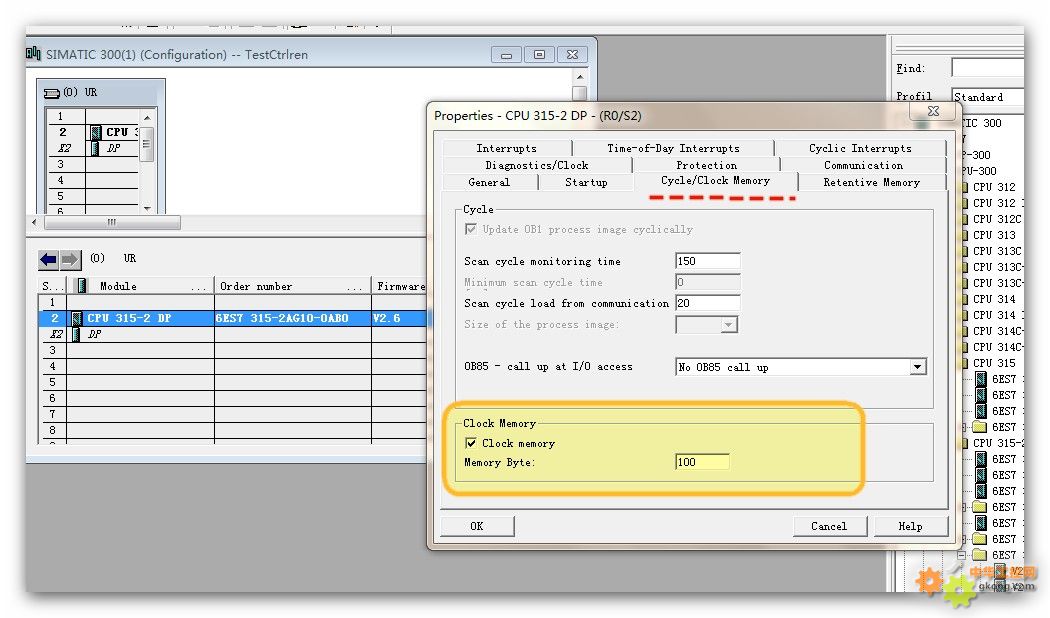1050x618 pixels.
Task: Select first 6ES7 module under CPU 315
Action: (998, 379)
